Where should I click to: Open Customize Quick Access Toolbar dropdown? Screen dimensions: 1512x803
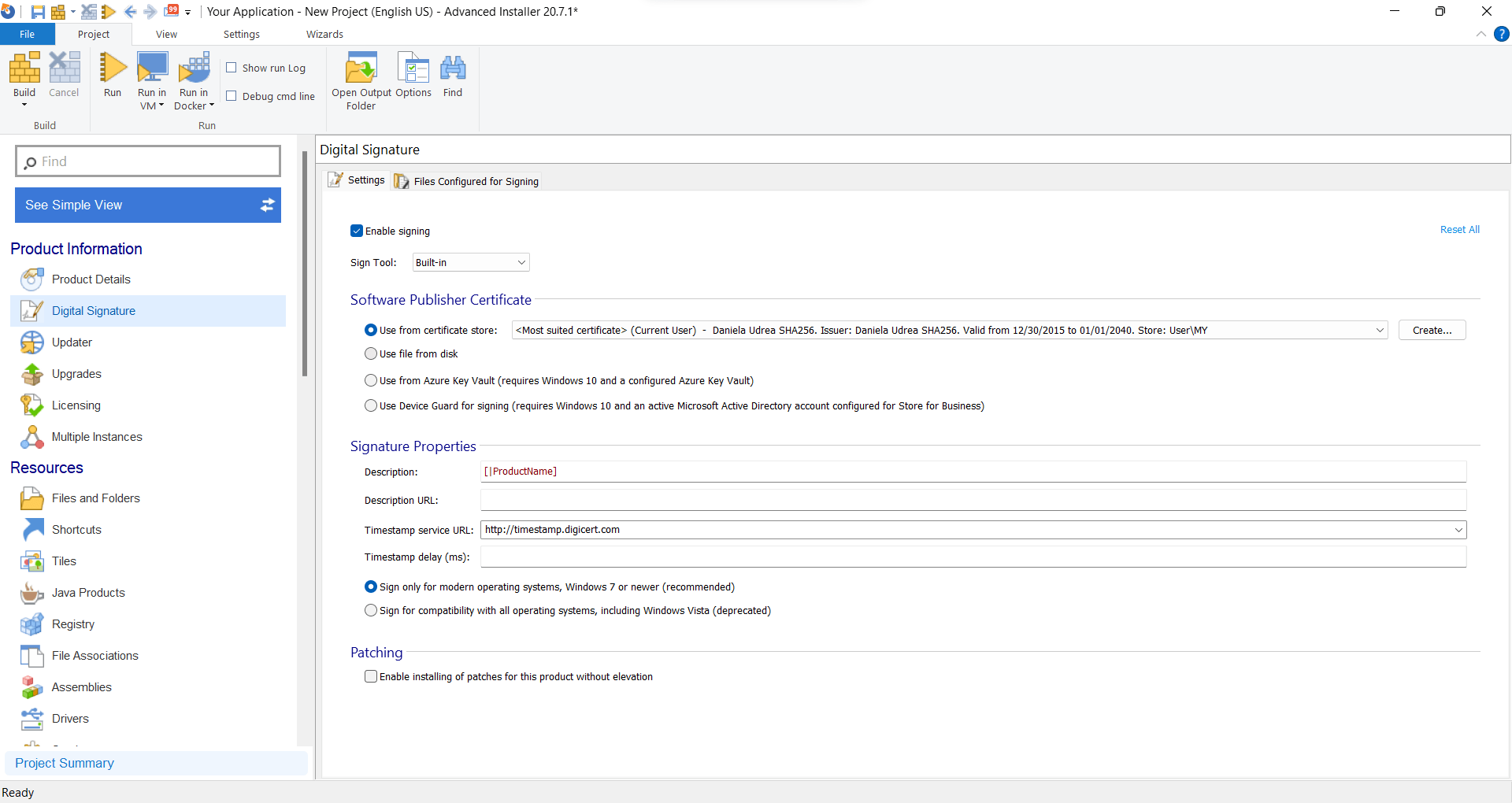tap(188, 13)
